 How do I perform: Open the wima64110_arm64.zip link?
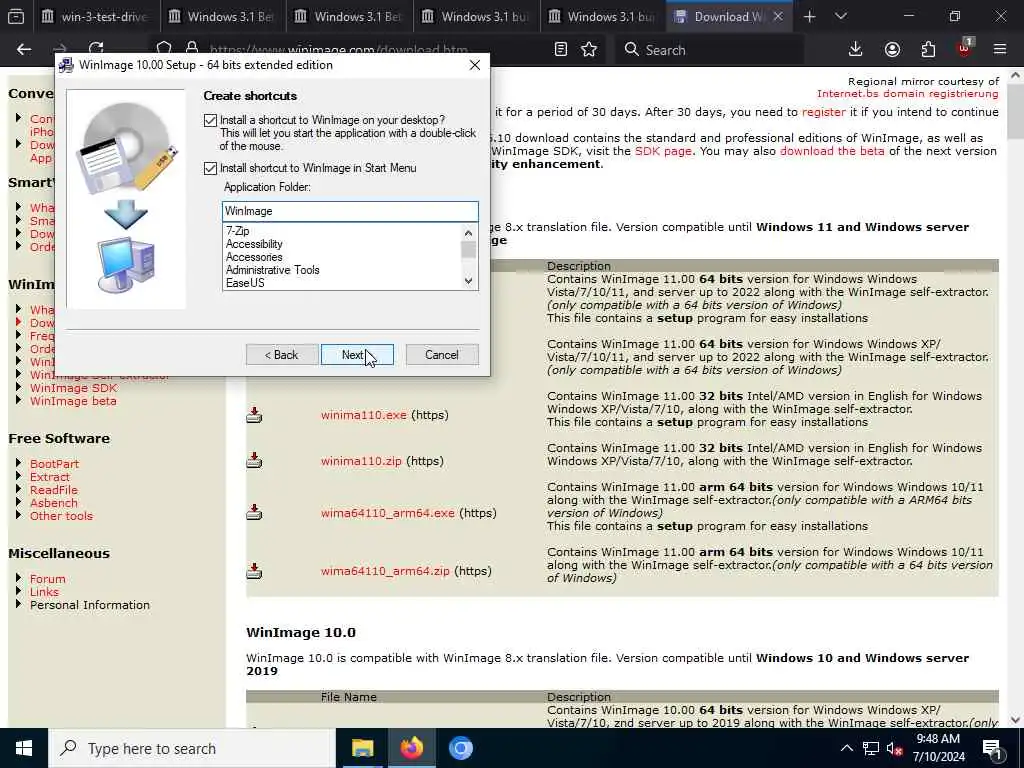click(x=385, y=571)
